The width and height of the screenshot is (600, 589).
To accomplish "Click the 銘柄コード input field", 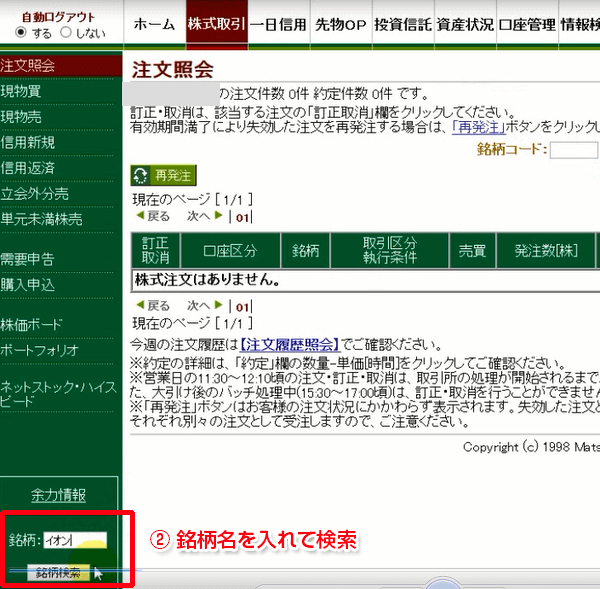I will pyautogui.click(x=574, y=150).
